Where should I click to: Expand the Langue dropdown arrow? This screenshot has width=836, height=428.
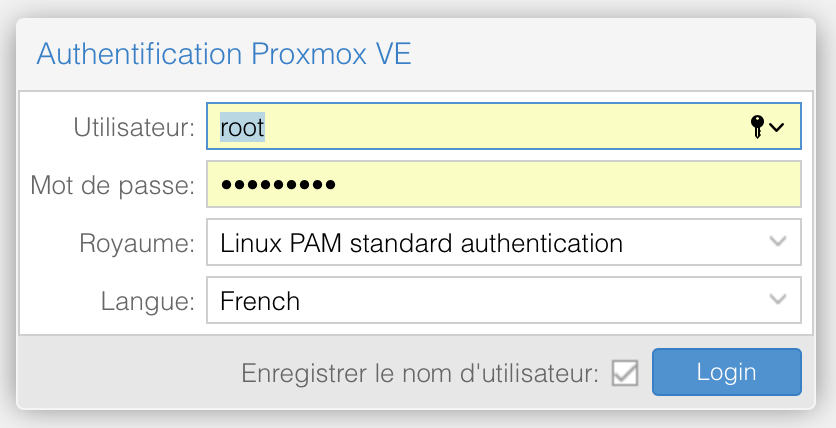pos(777,299)
